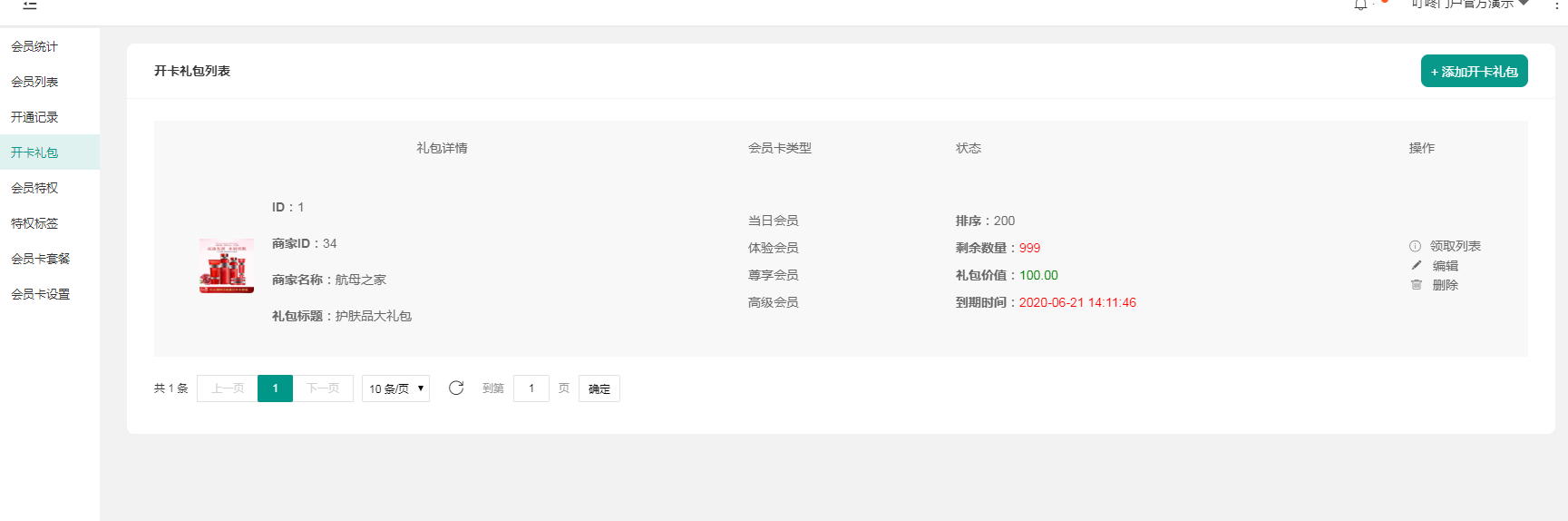The image size is (1568, 521).
Task: Navigate to 特权标签 in the sidebar
Action: click(x=34, y=223)
